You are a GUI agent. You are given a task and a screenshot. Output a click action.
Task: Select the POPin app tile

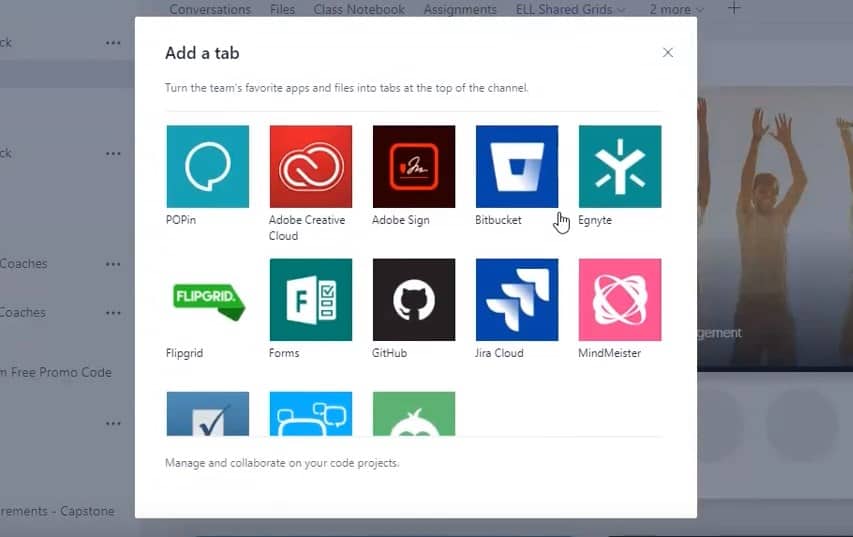click(207, 166)
